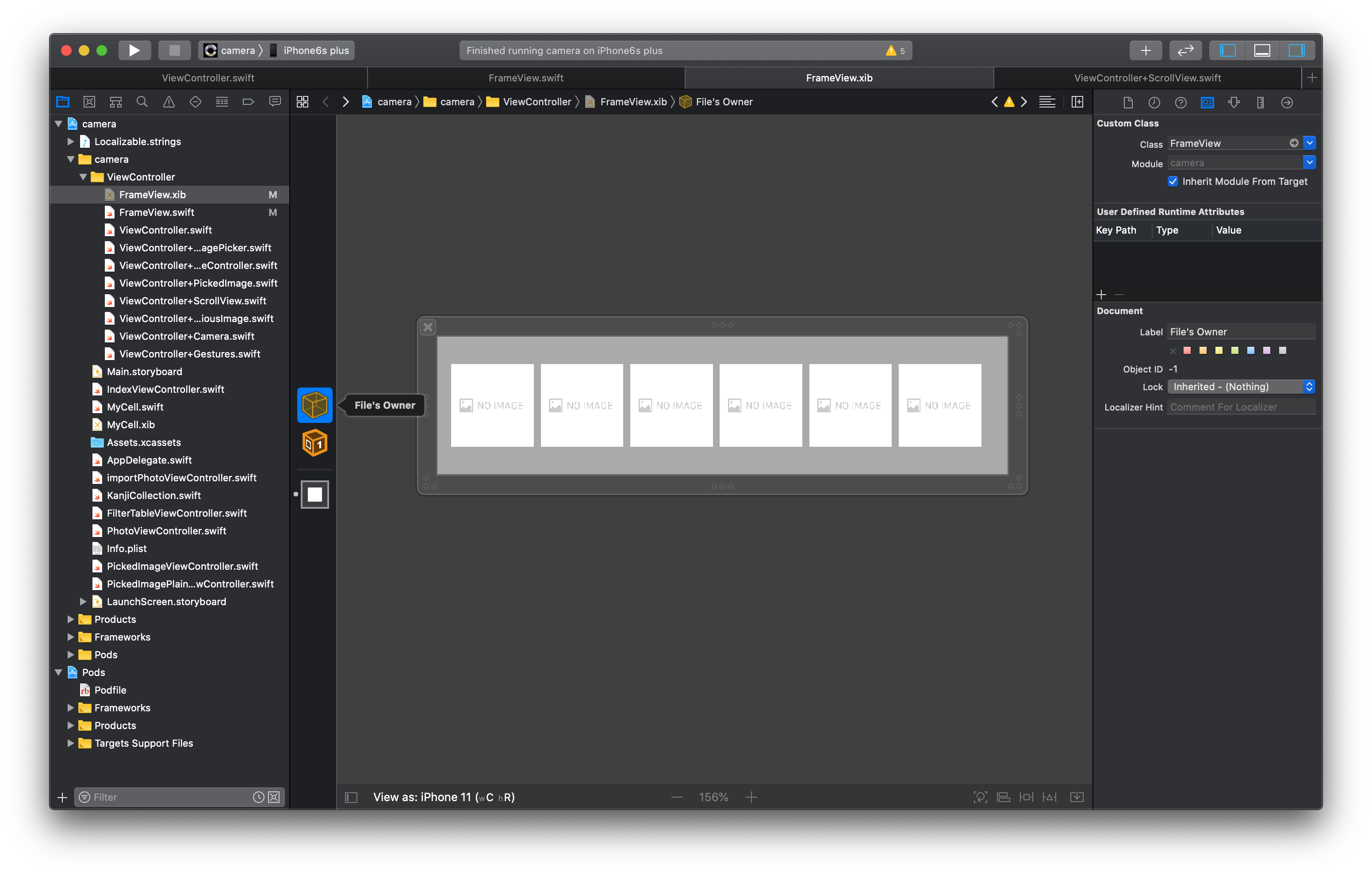The height and width of the screenshot is (875, 1372).
Task: Click the Library plus button in toolbar
Action: point(1145,50)
